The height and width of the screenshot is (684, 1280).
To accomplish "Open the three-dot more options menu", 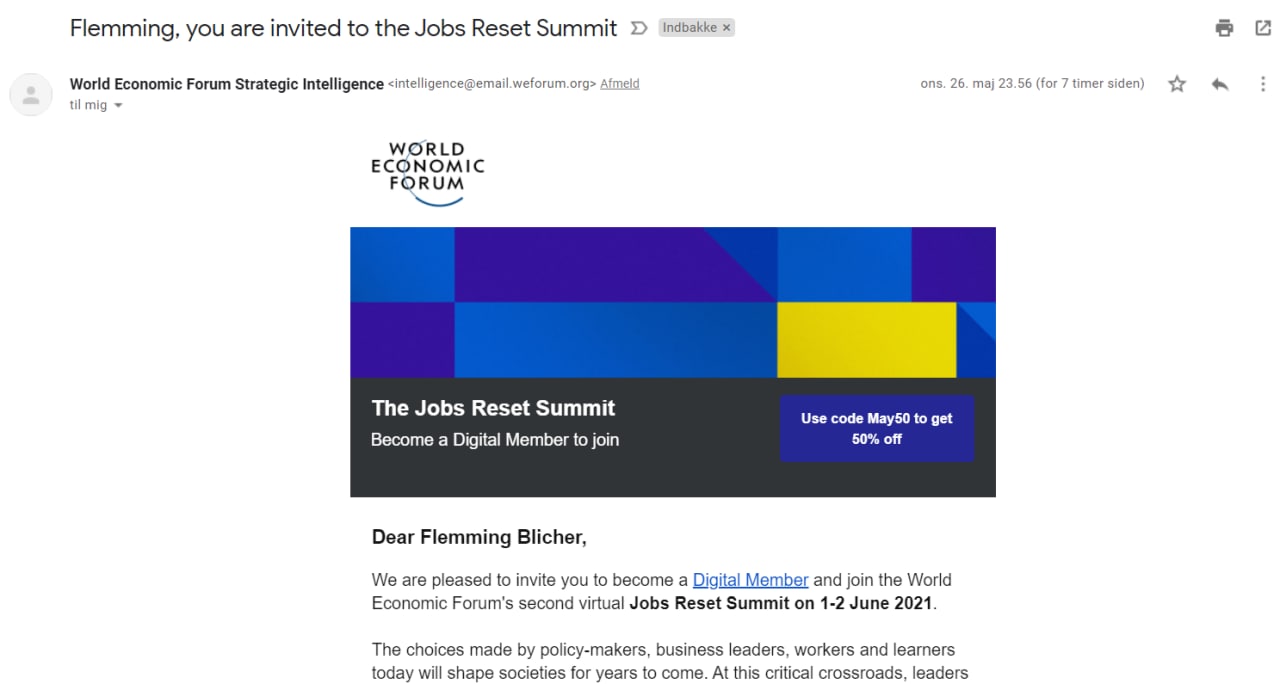I will point(1262,84).
